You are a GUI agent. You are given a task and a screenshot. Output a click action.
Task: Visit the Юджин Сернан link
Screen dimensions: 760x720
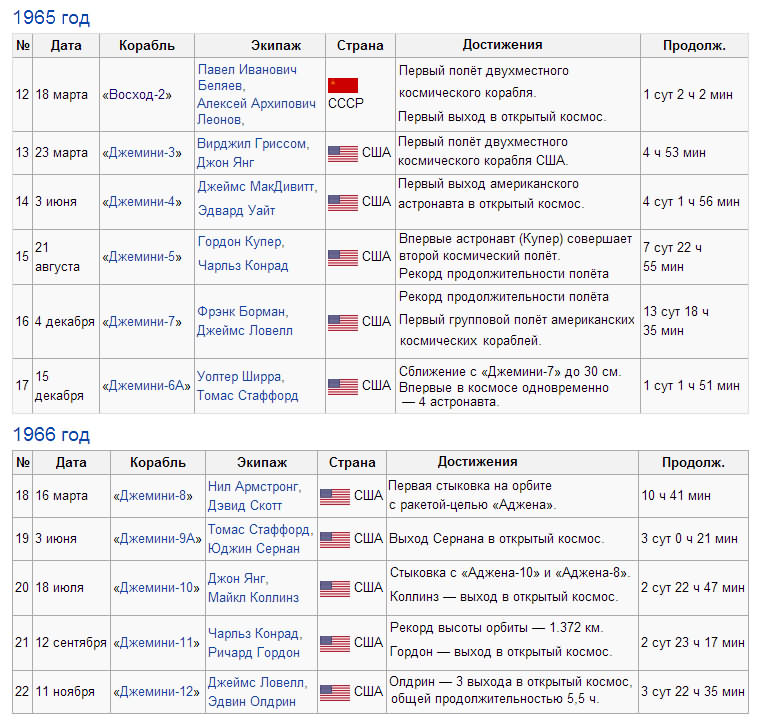click(253, 548)
